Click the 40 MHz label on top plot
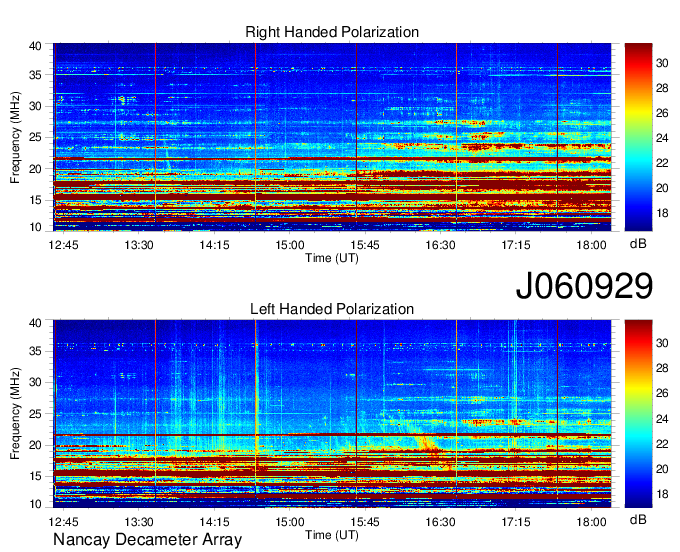 tap(35, 46)
